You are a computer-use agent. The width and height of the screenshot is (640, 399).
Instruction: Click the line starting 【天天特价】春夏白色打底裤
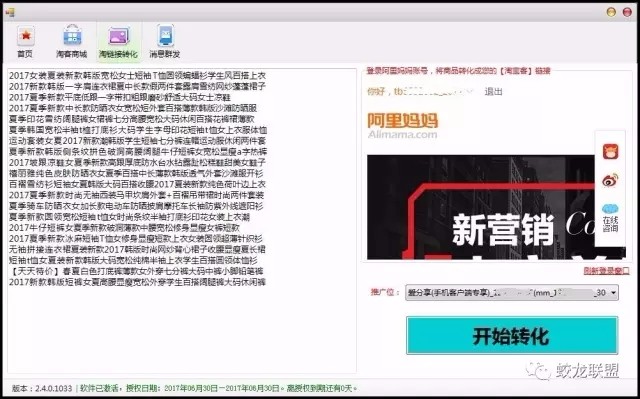136,271
